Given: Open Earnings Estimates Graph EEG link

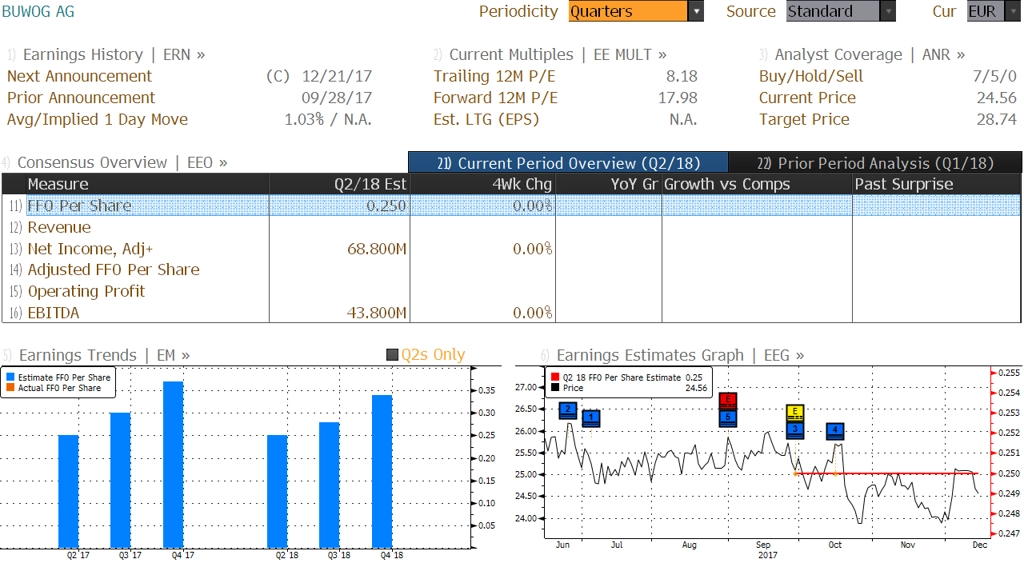Looking at the screenshot, I should (x=680, y=355).
